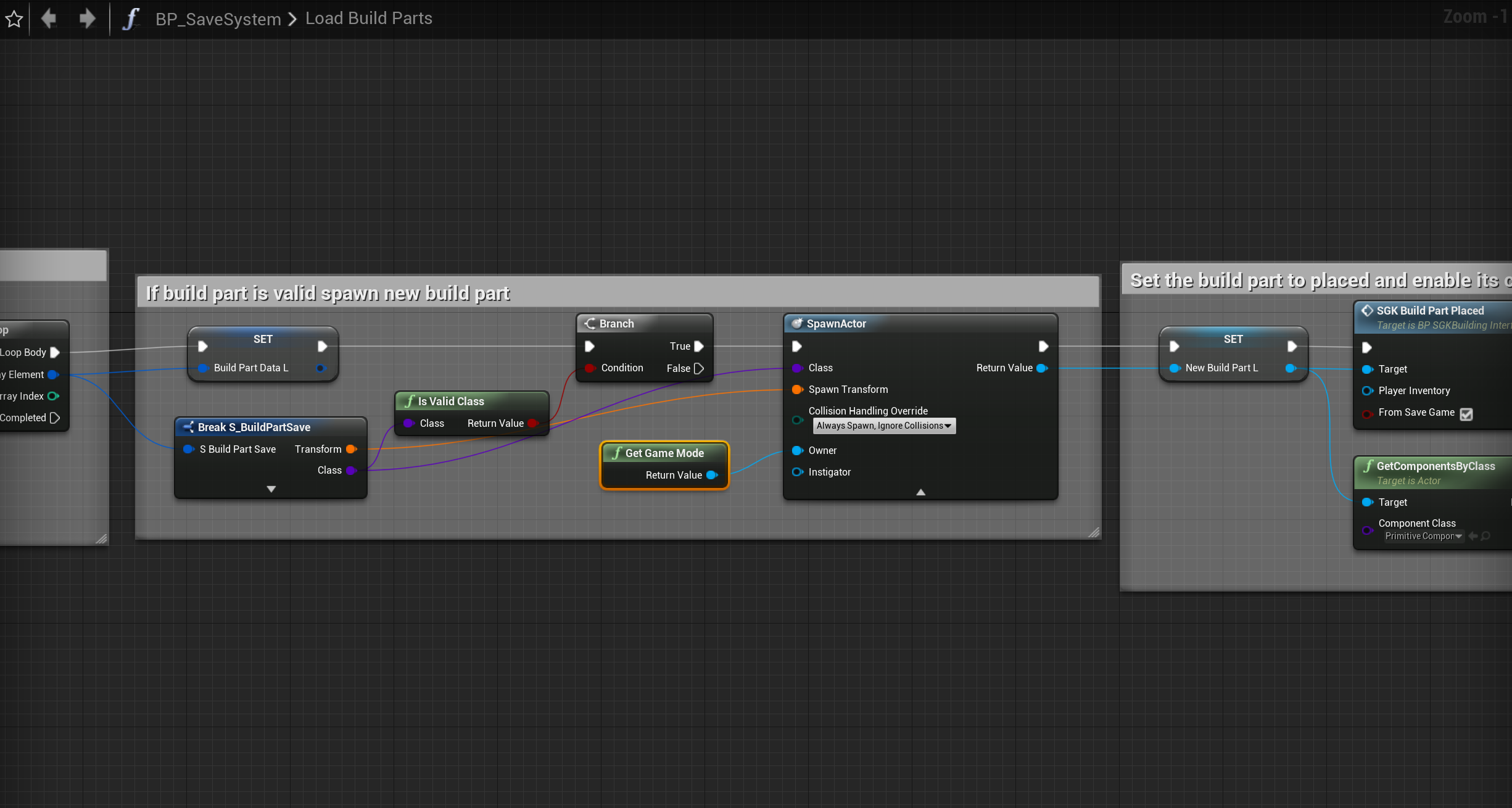Click the Is Valid Class function icon
Viewport: 1512px width, 808px height.
pyautogui.click(x=410, y=402)
